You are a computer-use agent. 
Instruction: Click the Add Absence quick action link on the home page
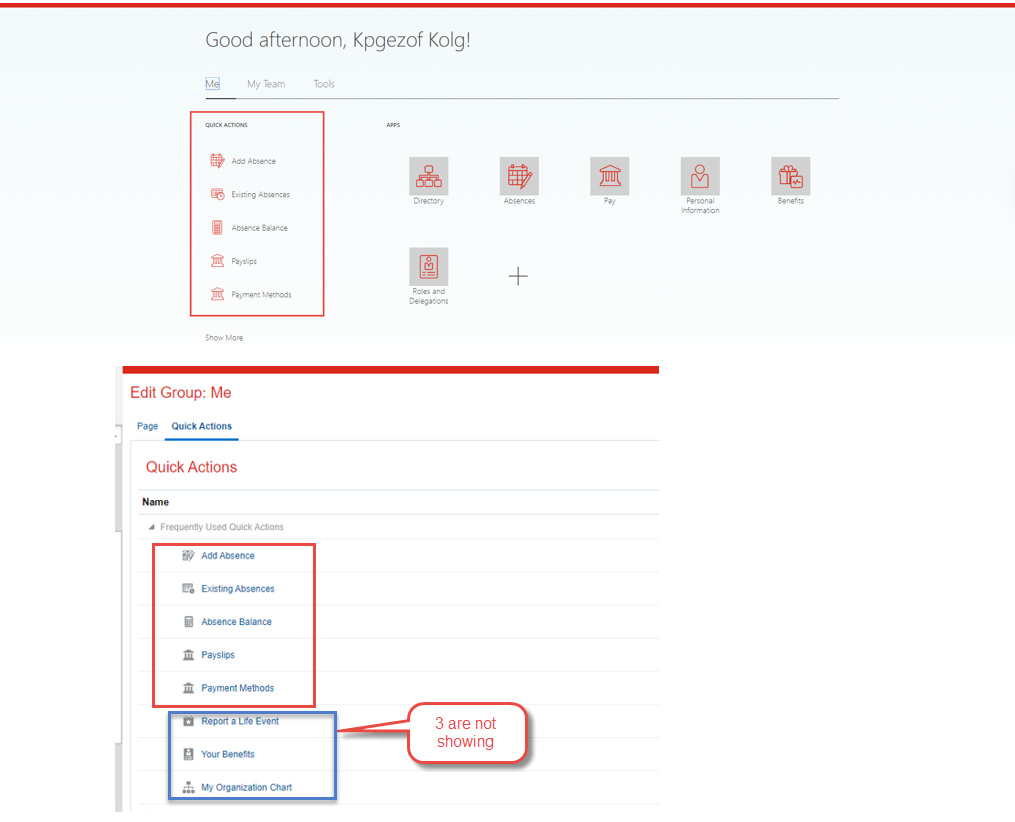point(254,161)
